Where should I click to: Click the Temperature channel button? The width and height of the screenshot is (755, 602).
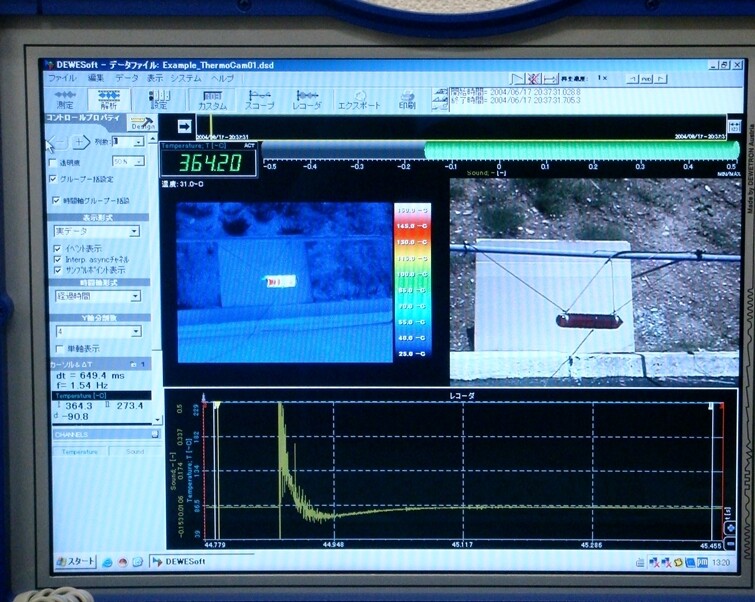coord(79,452)
